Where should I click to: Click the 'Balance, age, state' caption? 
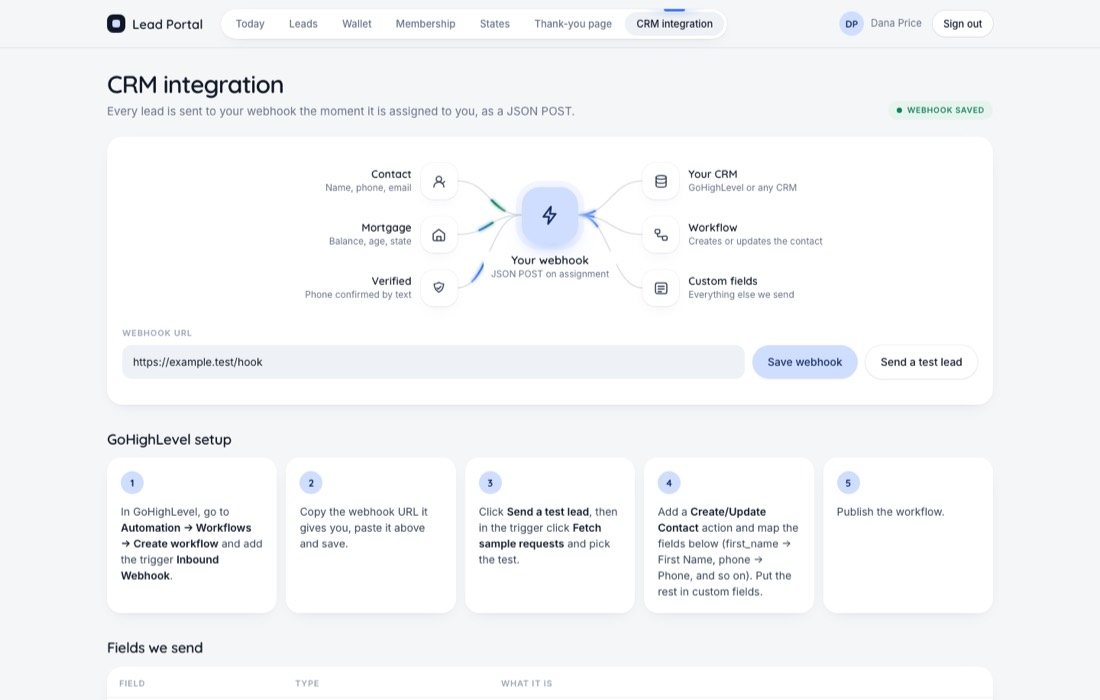pos(370,241)
